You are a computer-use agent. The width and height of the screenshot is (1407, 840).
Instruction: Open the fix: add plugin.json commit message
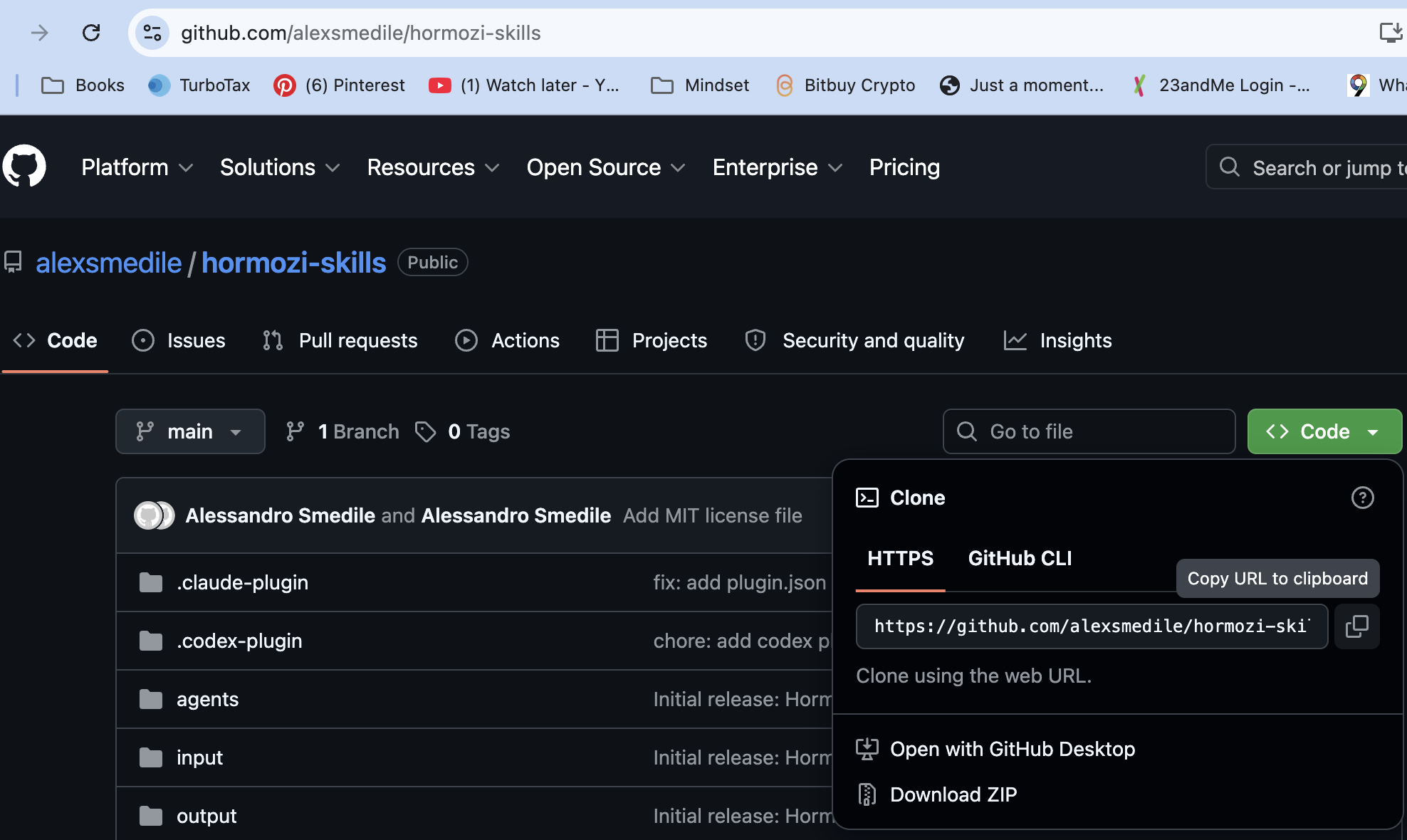(741, 583)
